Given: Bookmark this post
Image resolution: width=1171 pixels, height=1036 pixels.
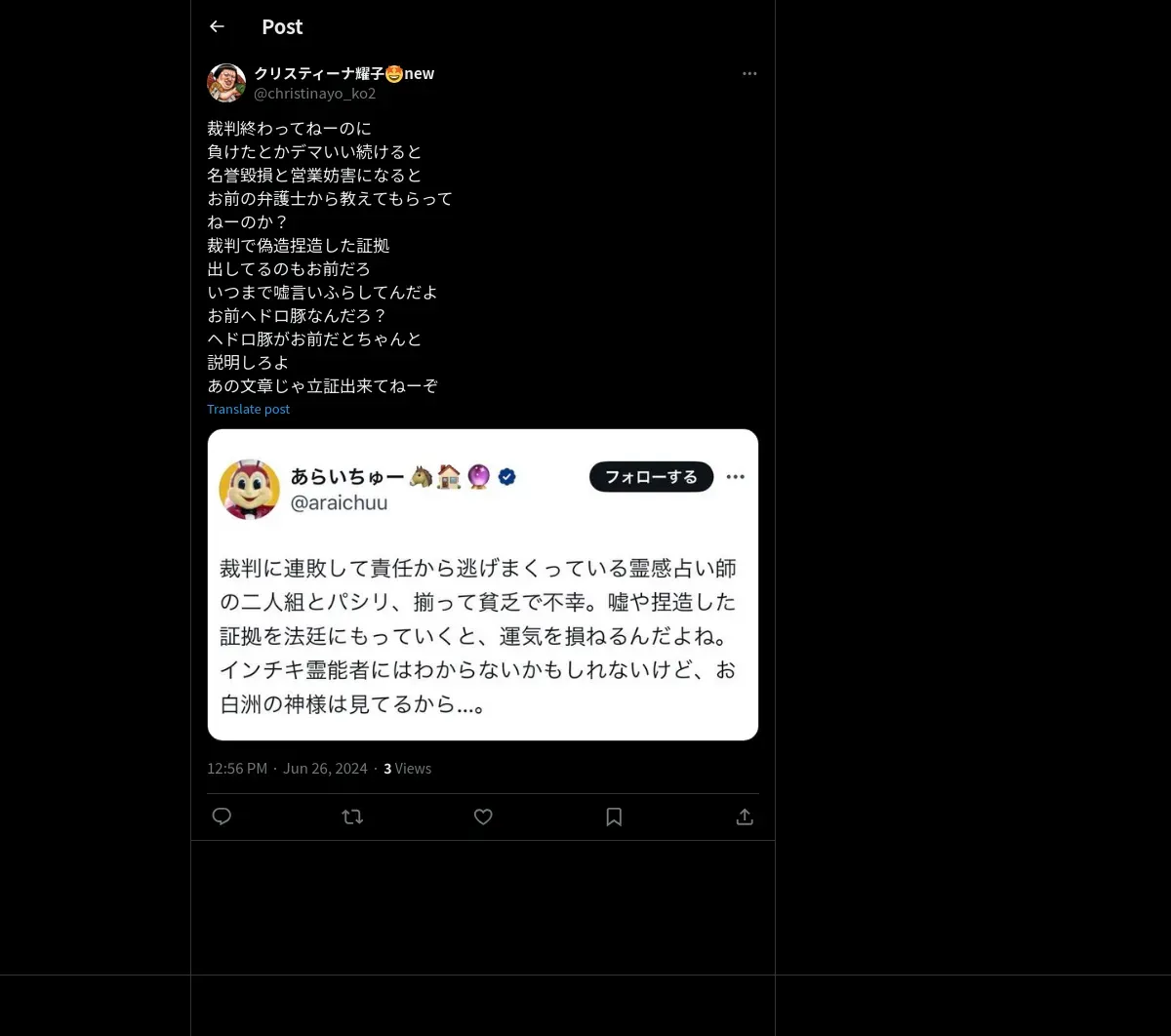Looking at the screenshot, I should (x=614, y=817).
